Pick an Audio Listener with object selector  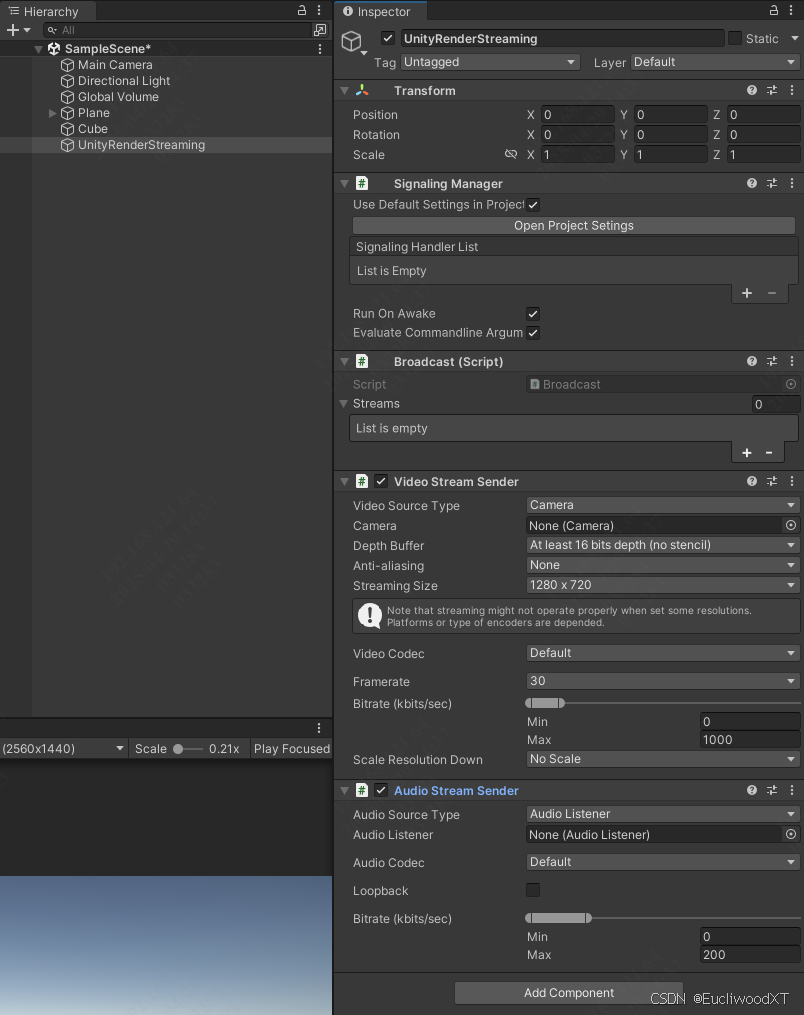[790, 834]
